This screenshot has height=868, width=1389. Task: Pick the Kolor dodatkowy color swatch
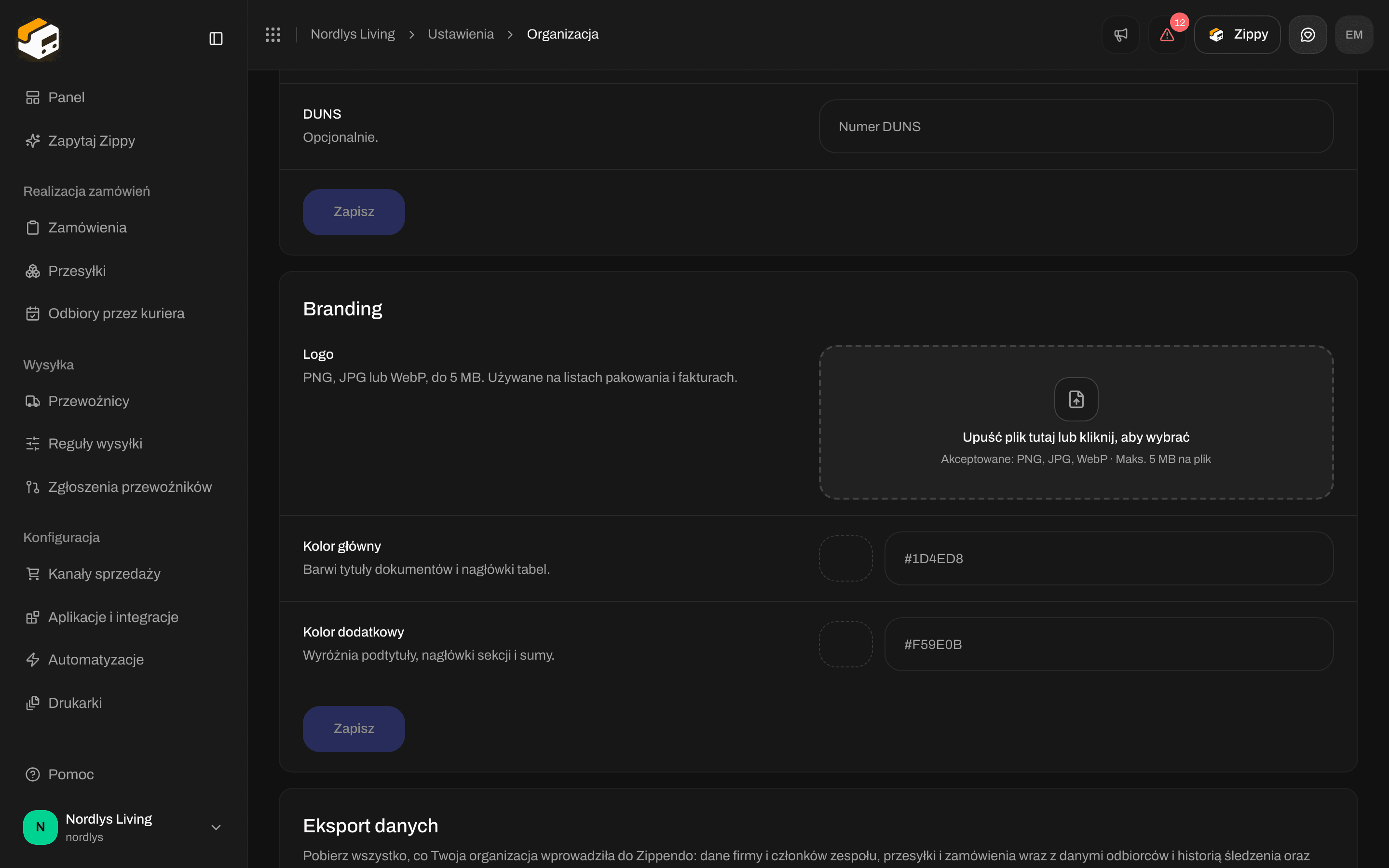[845, 644]
